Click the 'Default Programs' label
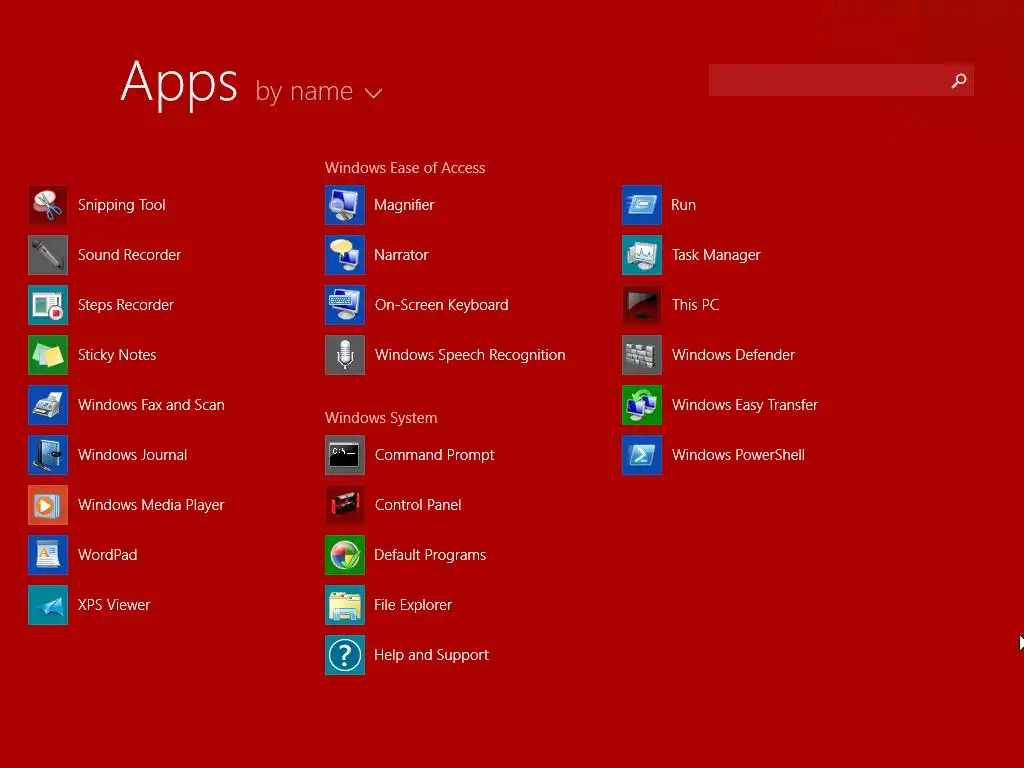 430,555
